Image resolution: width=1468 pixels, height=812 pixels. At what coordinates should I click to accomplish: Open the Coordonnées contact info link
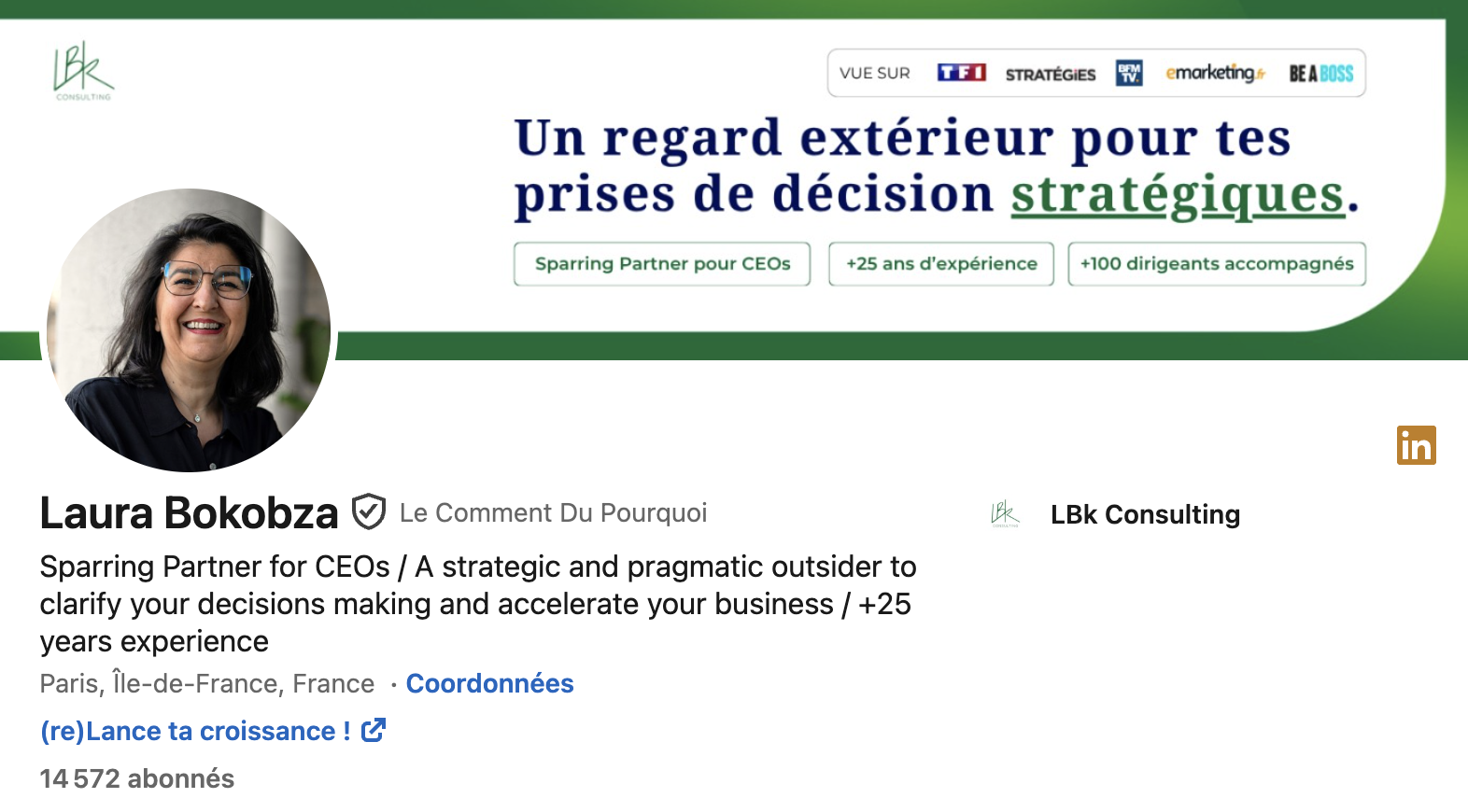(489, 683)
